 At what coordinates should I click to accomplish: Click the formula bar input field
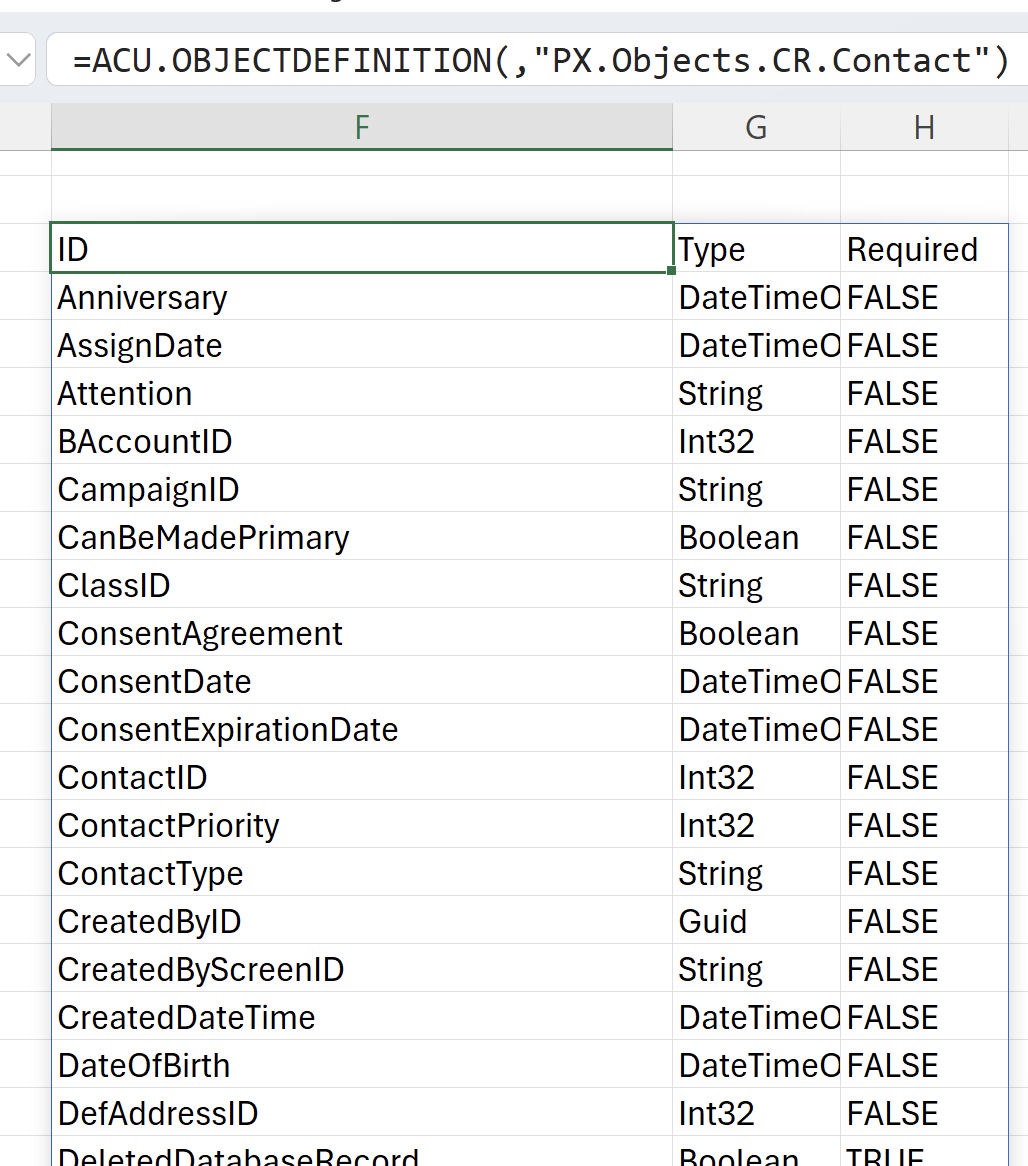point(540,61)
